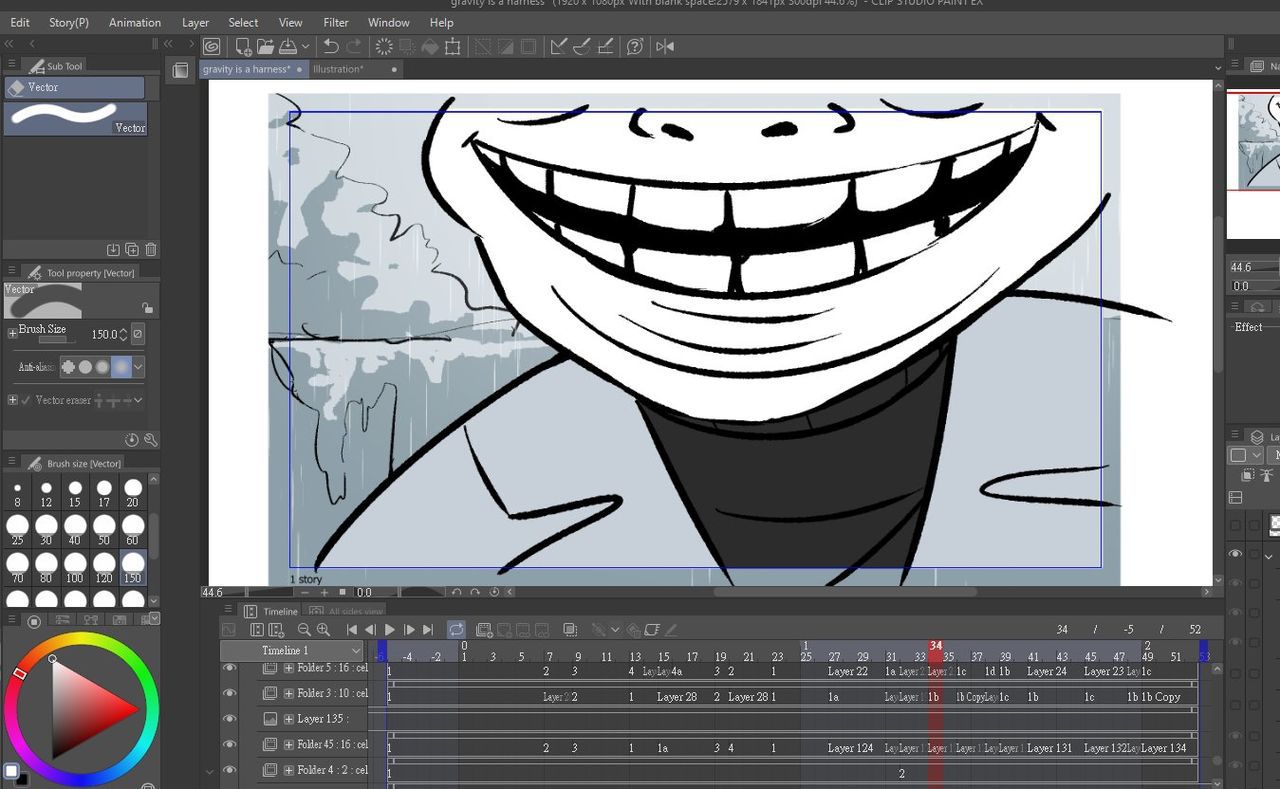The width and height of the screenshot is (1280, 789).
Task: Open the Edit menu
Action: [x=20, y=22]
